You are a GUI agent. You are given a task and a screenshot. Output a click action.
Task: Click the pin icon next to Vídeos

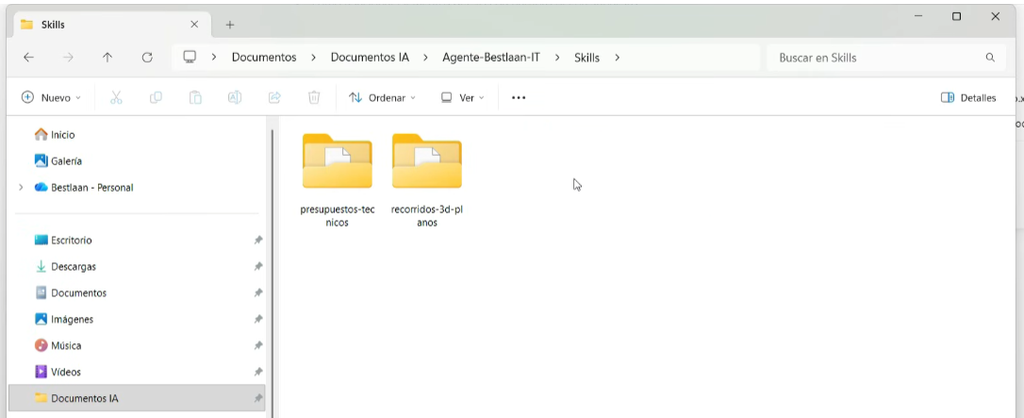pos(258,372)
